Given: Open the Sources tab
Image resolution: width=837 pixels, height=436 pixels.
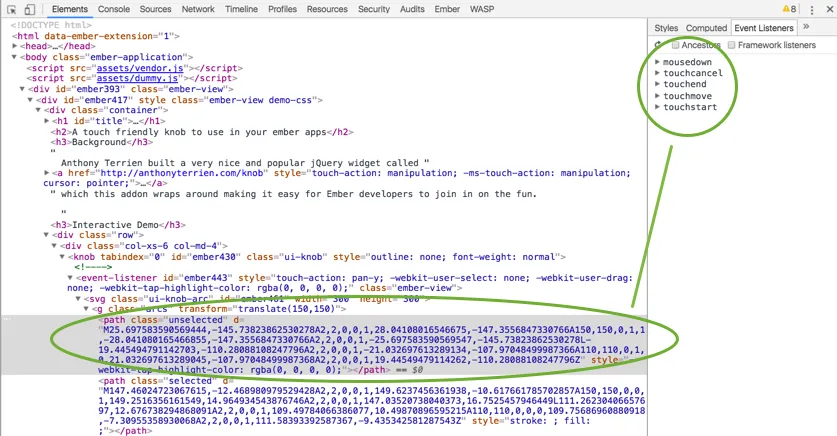Looking at the screenshot, I should [155, 9].
